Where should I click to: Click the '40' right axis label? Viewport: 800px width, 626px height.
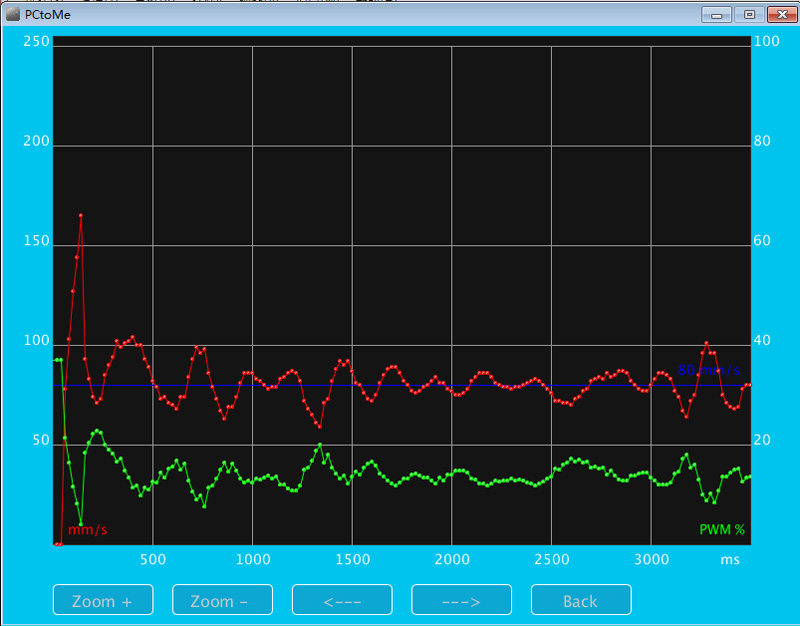click(x=762, y=341)
